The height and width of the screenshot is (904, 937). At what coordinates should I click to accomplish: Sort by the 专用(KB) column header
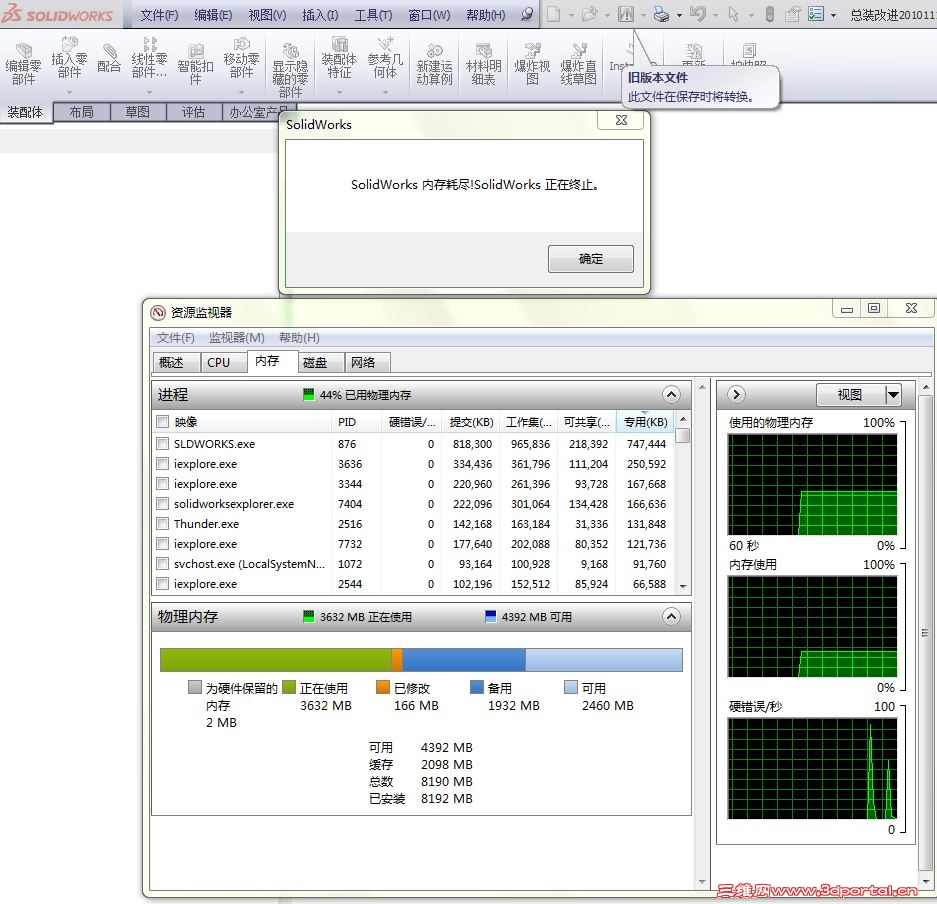[645, 422]
